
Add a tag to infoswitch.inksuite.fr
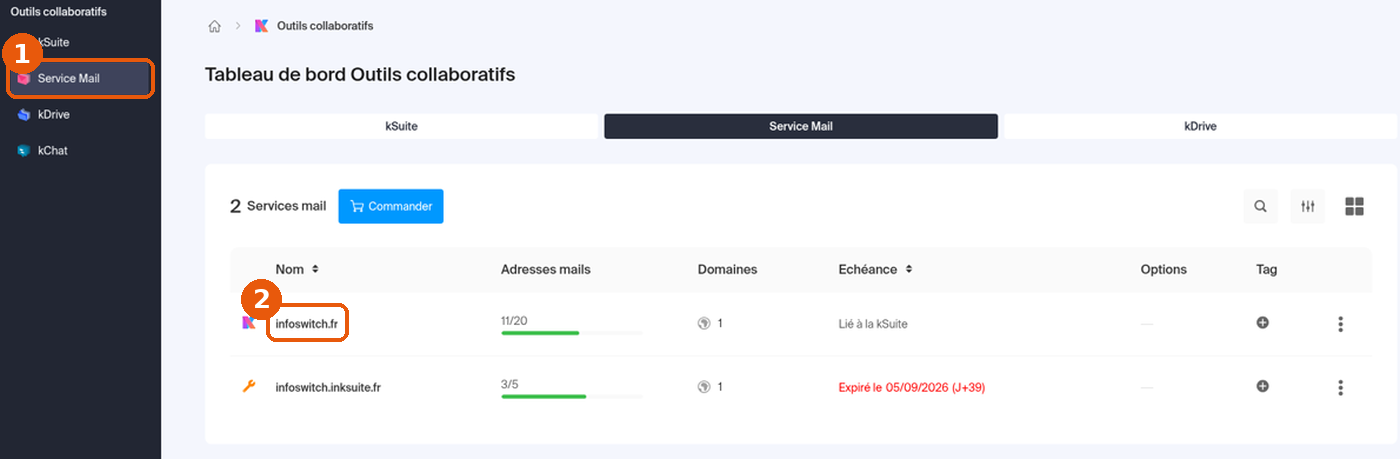tap(1263, 386)
